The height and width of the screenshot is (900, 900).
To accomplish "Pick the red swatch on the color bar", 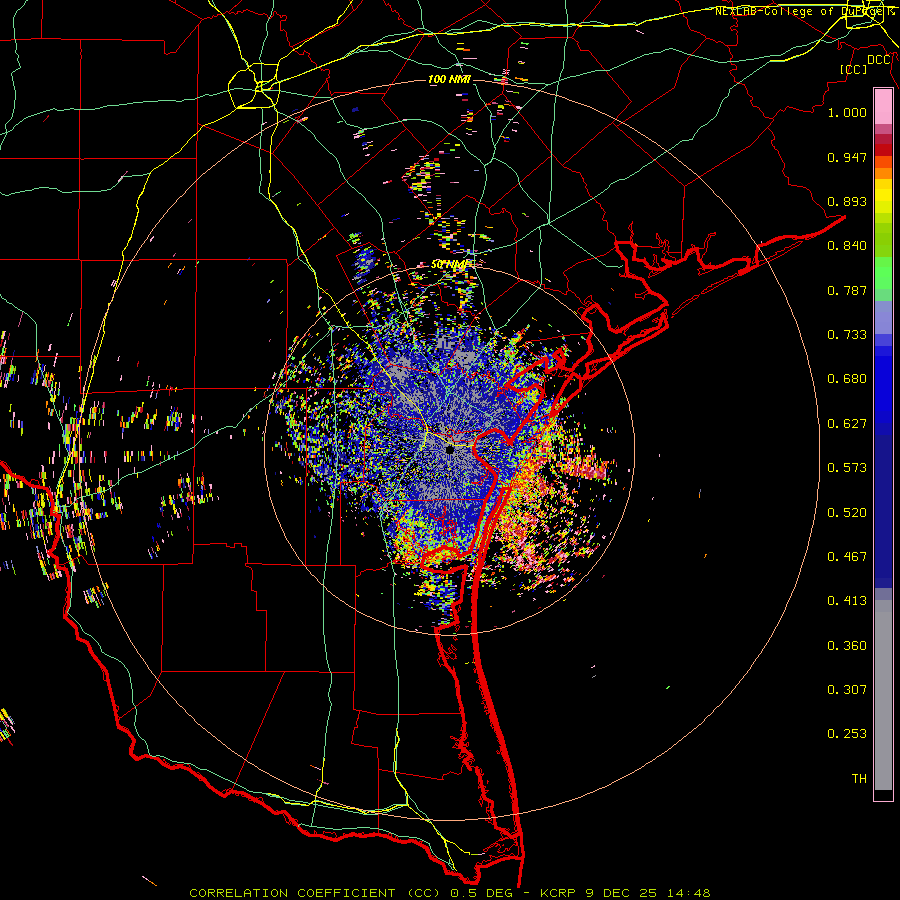I will pos(883,149).
